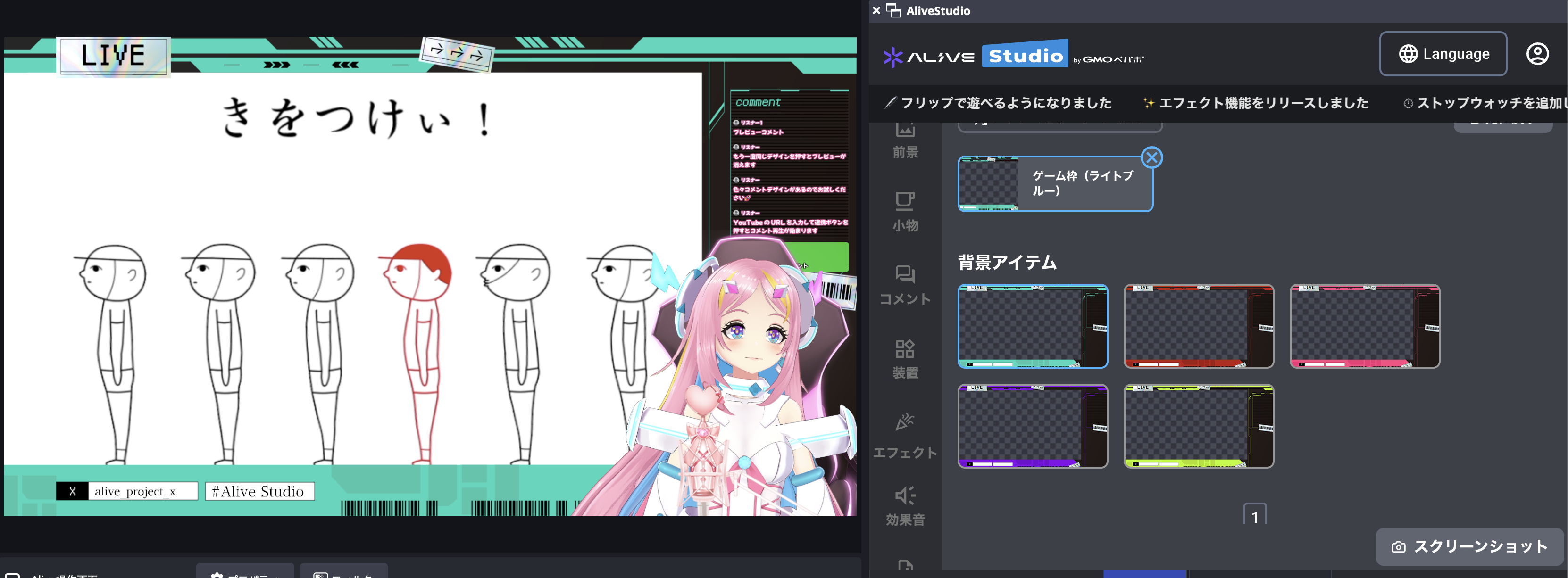This screenshot has height=578, width=1568.
Task: Open the user account icon
Action: point(1537,54)
